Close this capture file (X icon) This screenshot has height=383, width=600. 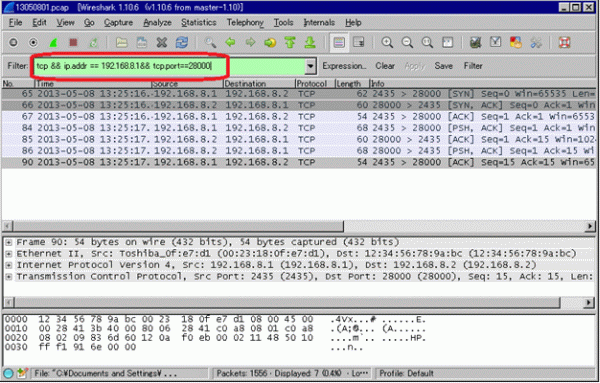162,42
